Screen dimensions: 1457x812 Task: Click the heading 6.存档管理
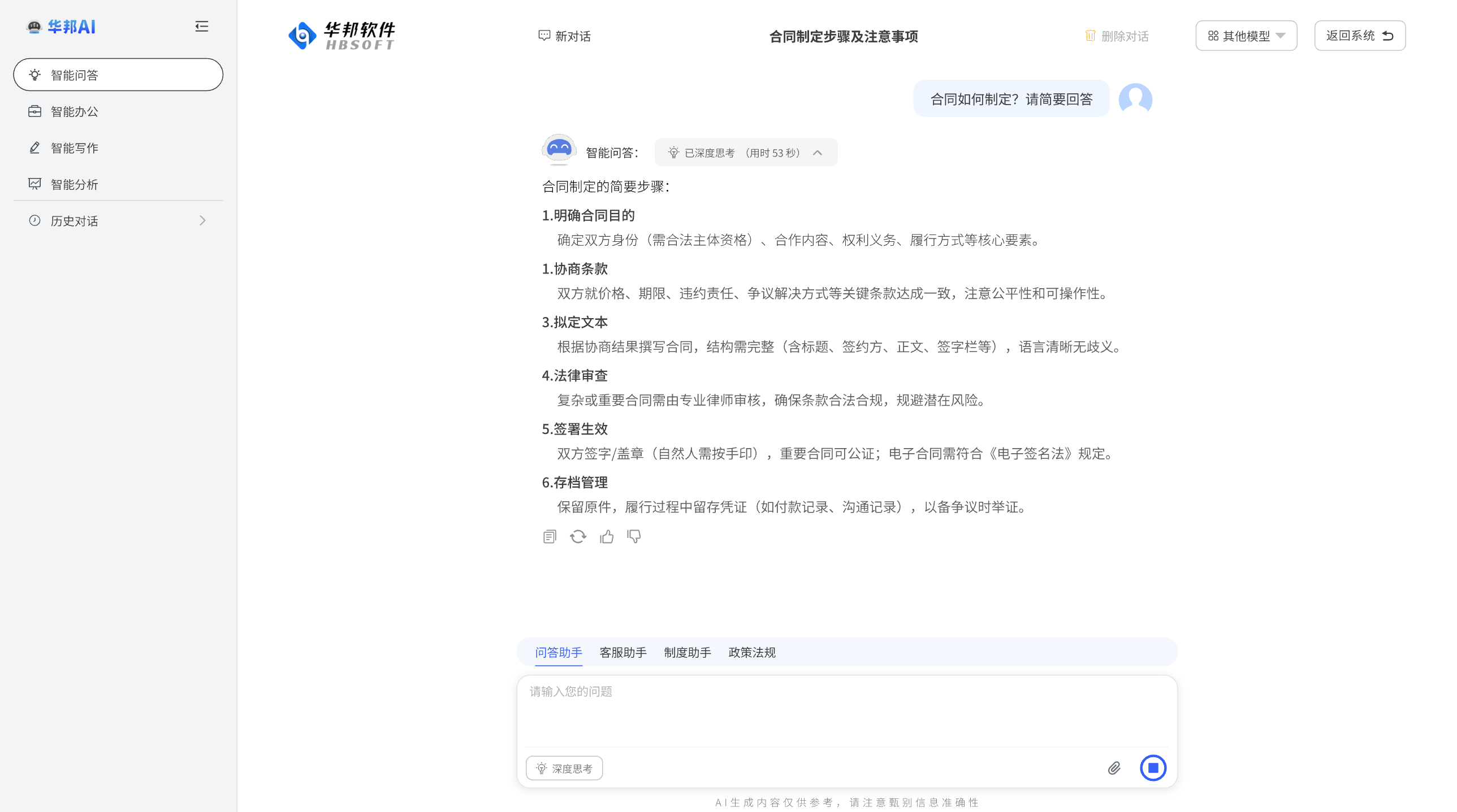tap(574, 483)
